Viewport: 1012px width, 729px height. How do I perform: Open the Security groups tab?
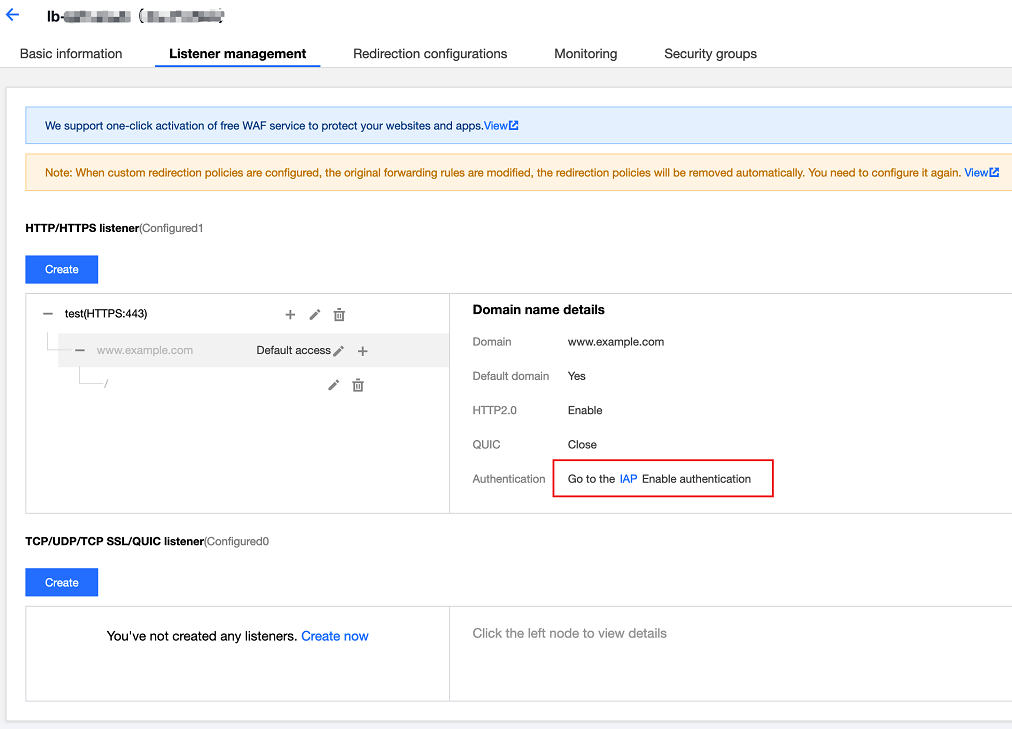coord(710,54)
